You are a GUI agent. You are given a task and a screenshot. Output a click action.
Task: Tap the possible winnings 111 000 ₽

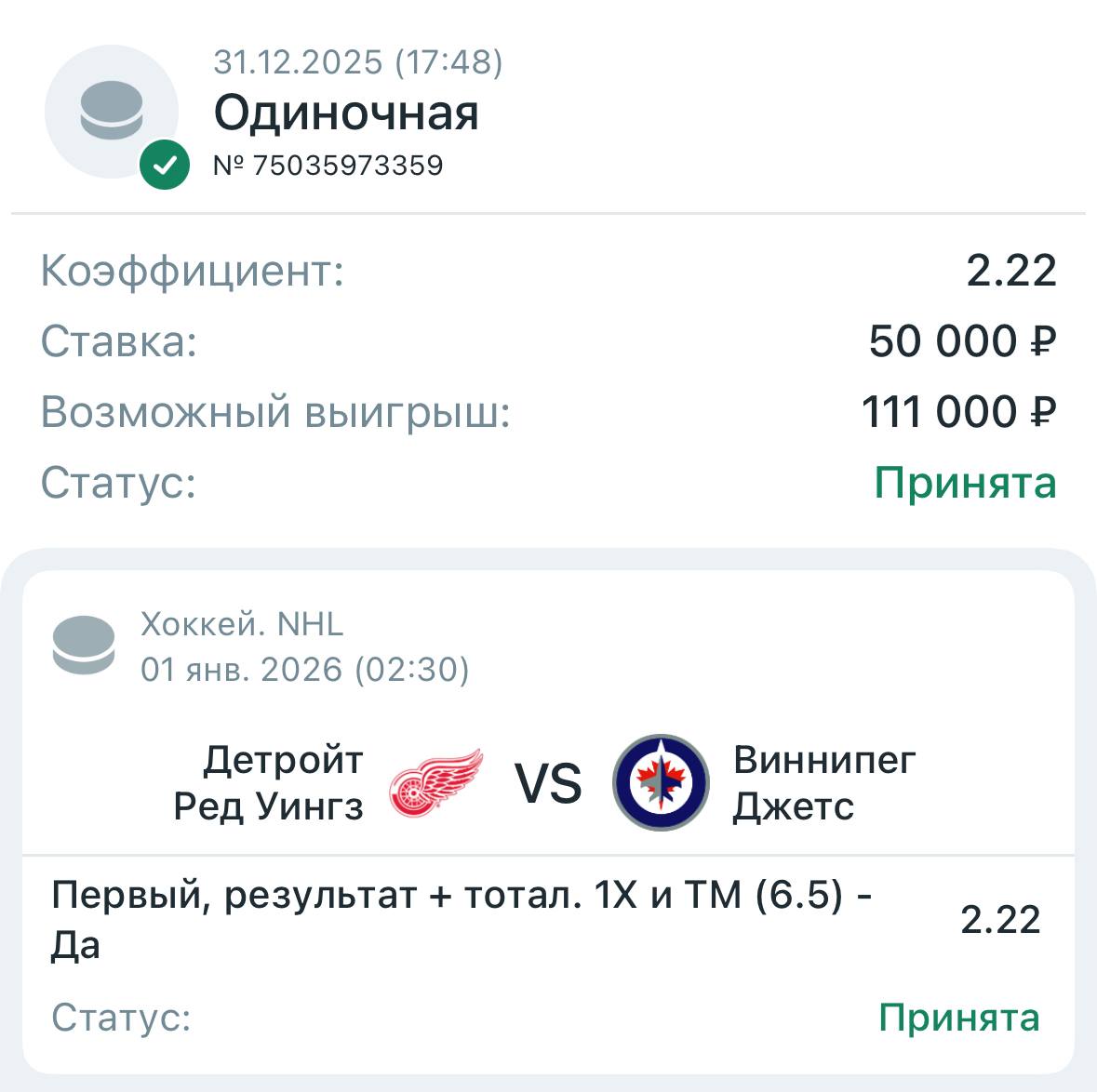point(958,412)
